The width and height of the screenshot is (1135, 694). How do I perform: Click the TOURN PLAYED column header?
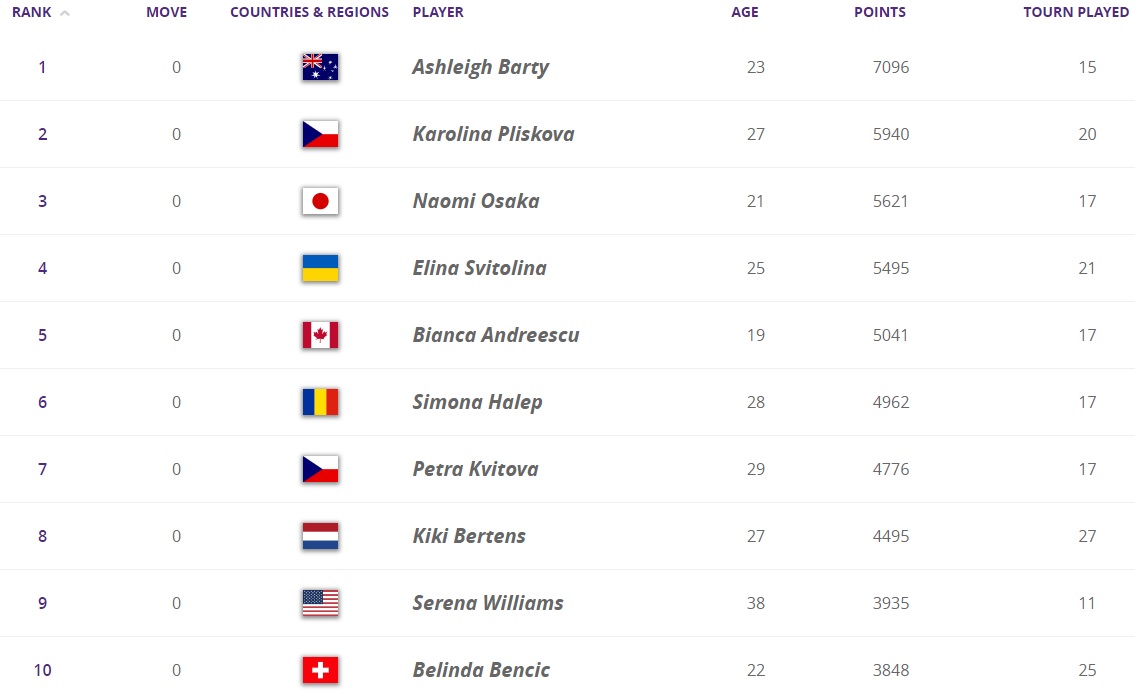[1075, 13]
